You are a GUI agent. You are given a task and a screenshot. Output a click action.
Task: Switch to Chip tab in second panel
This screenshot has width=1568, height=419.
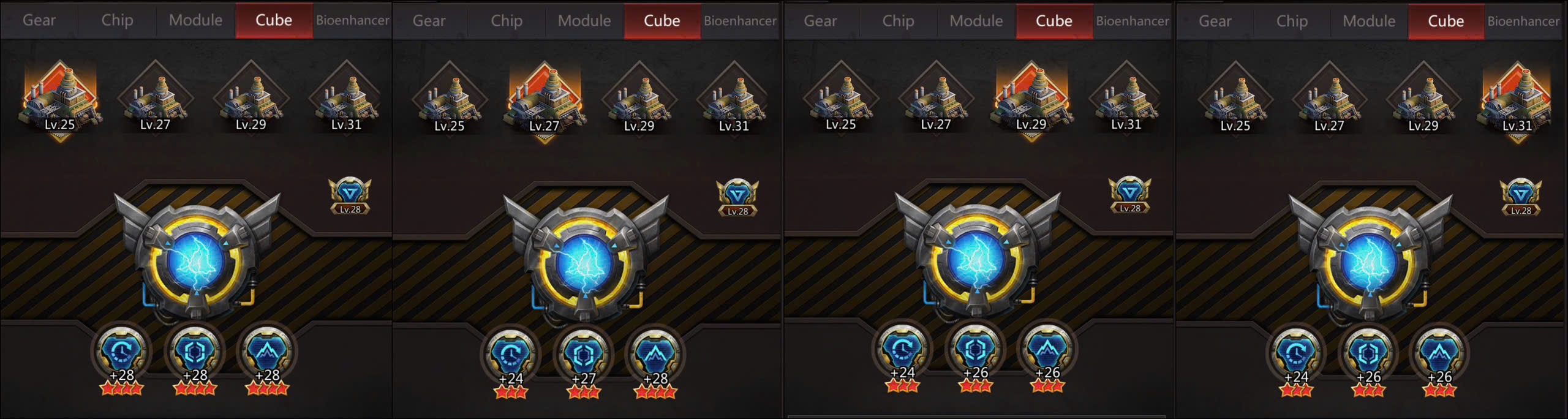point(507,21)
